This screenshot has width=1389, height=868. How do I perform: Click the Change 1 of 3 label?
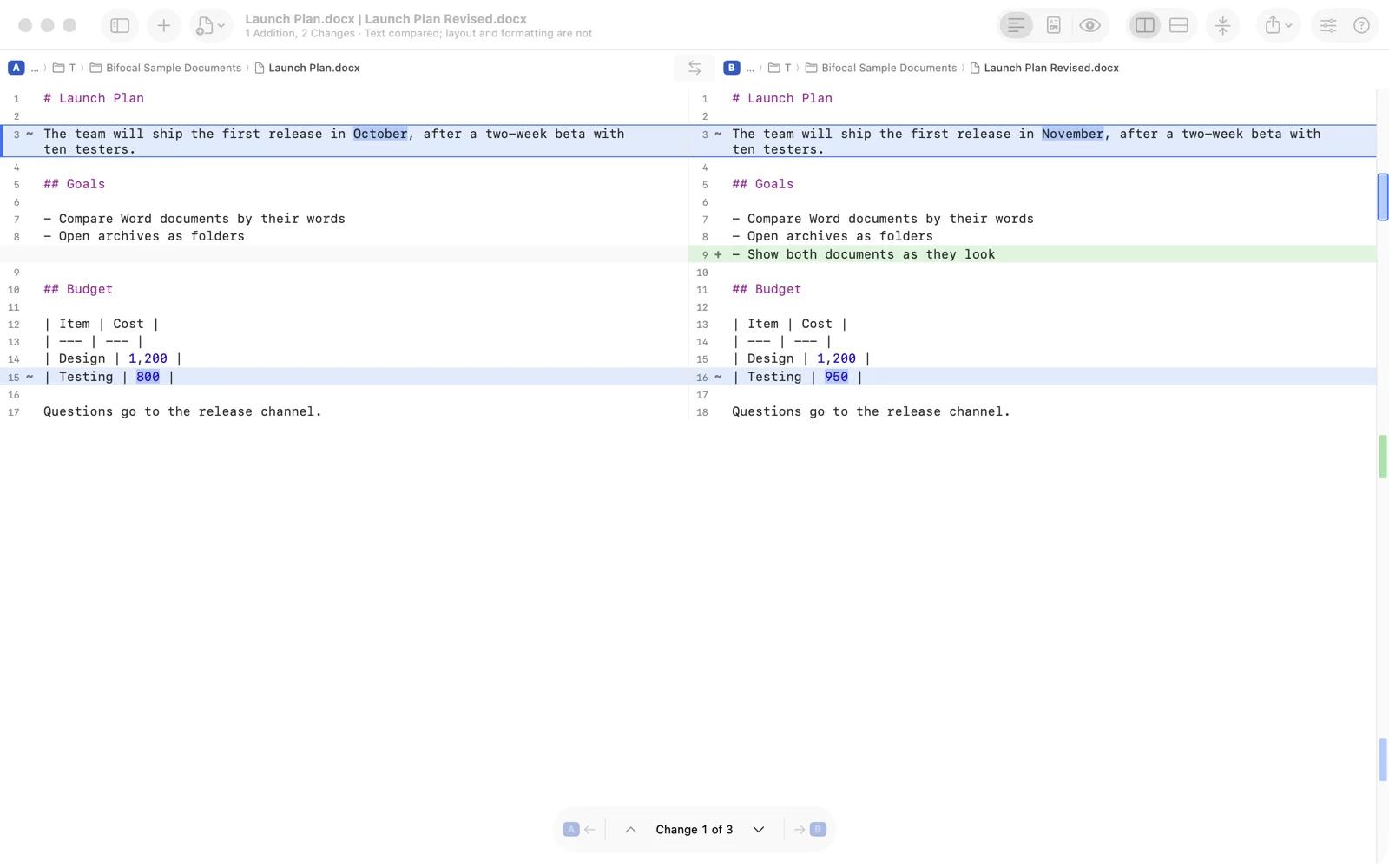coord(694,830)
